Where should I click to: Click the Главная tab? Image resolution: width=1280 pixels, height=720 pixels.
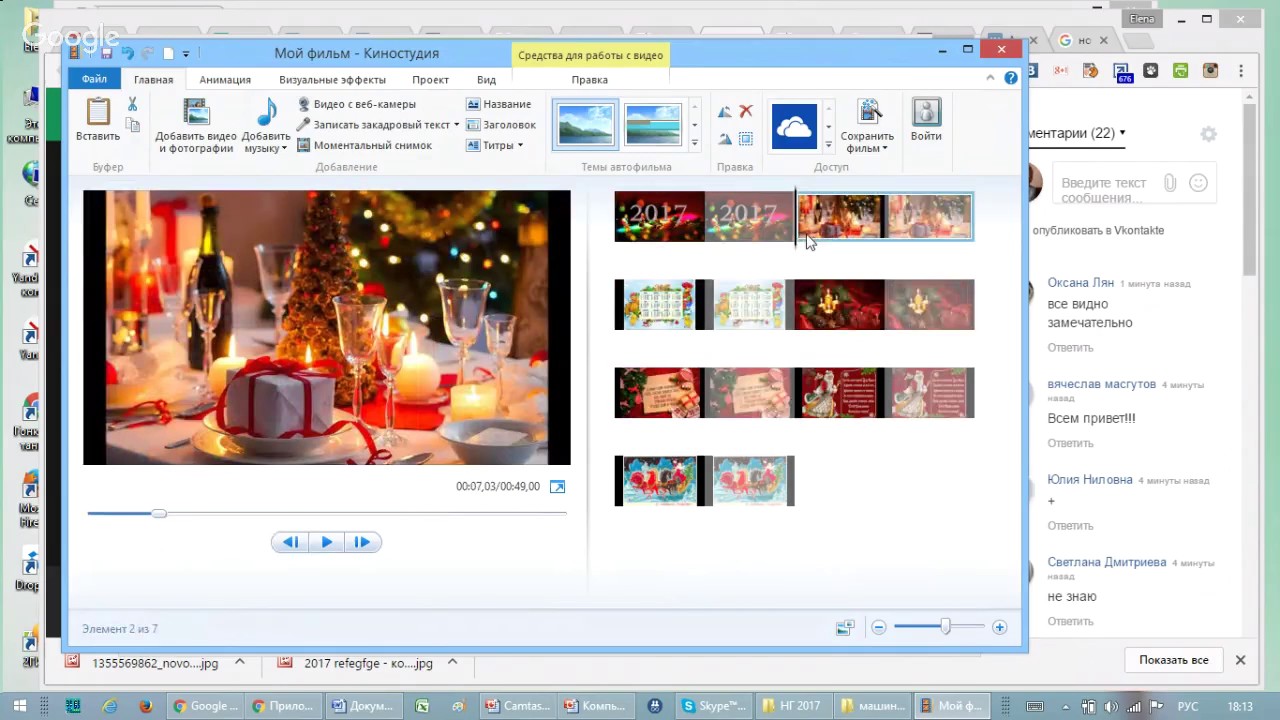pyautogui.click(x=153, y=80)
